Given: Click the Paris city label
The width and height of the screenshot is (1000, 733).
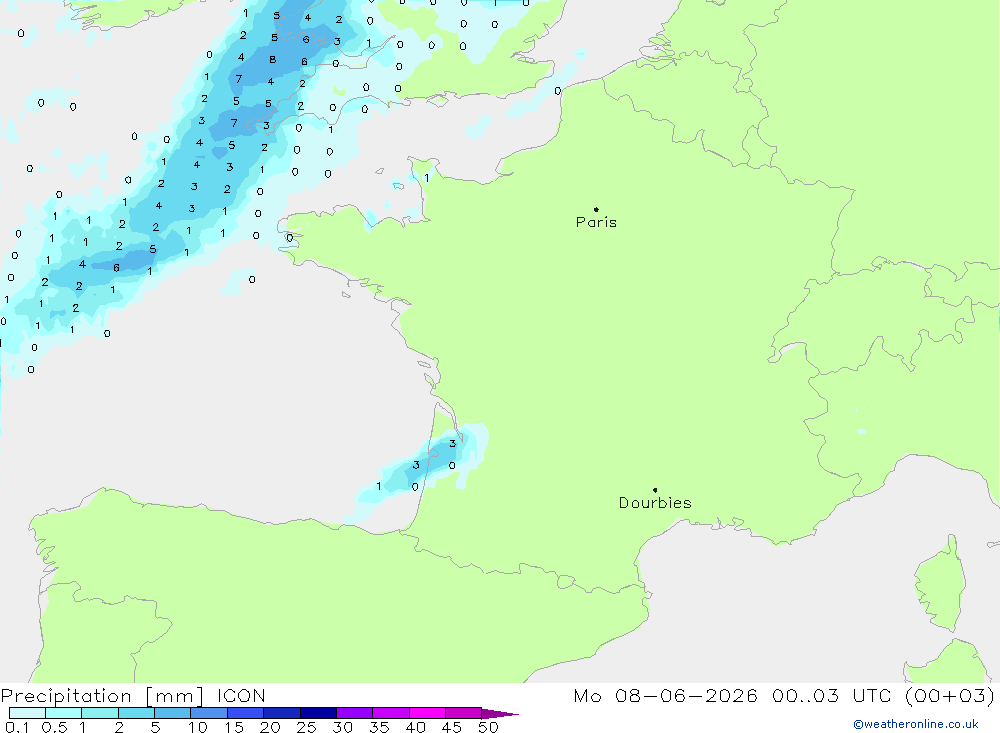Looking at the screenshot, I should pos(596,222).
